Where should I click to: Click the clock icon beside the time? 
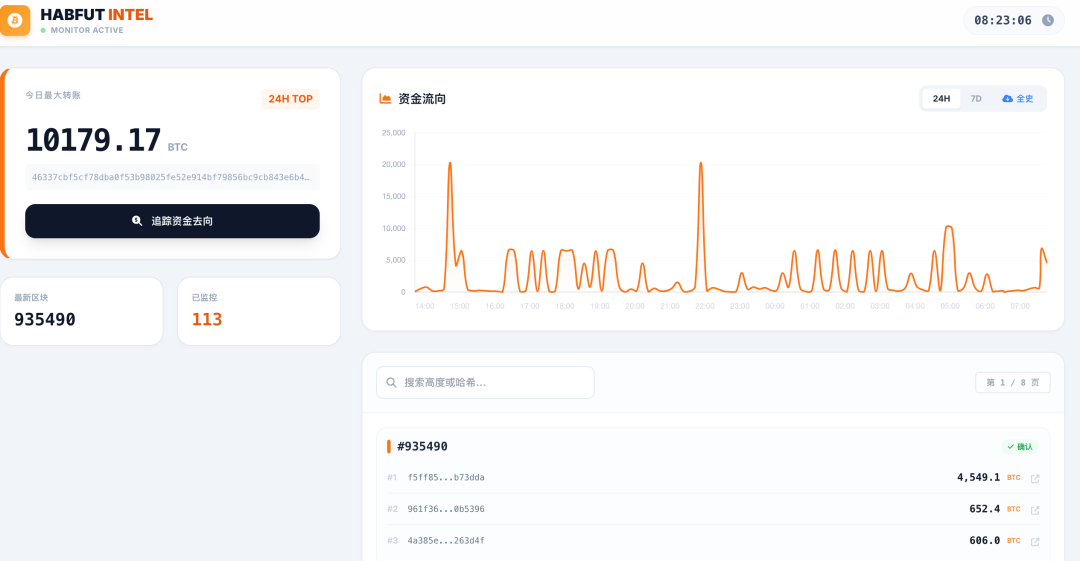(1048, 20)
